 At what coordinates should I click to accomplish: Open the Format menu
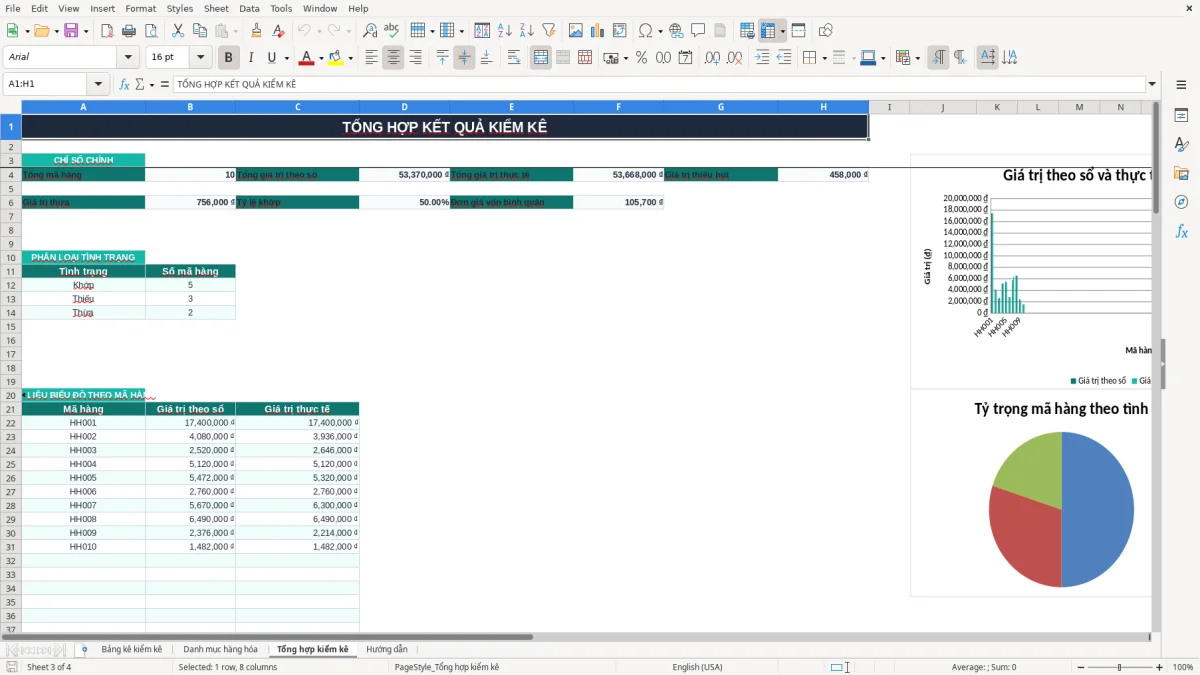click(x=140, y=8)
